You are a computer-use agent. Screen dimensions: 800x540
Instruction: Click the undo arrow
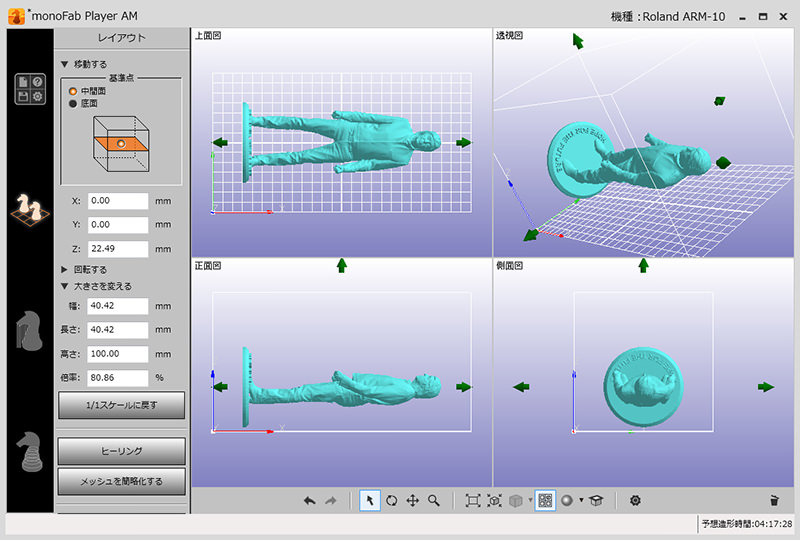tap(310, 500)
